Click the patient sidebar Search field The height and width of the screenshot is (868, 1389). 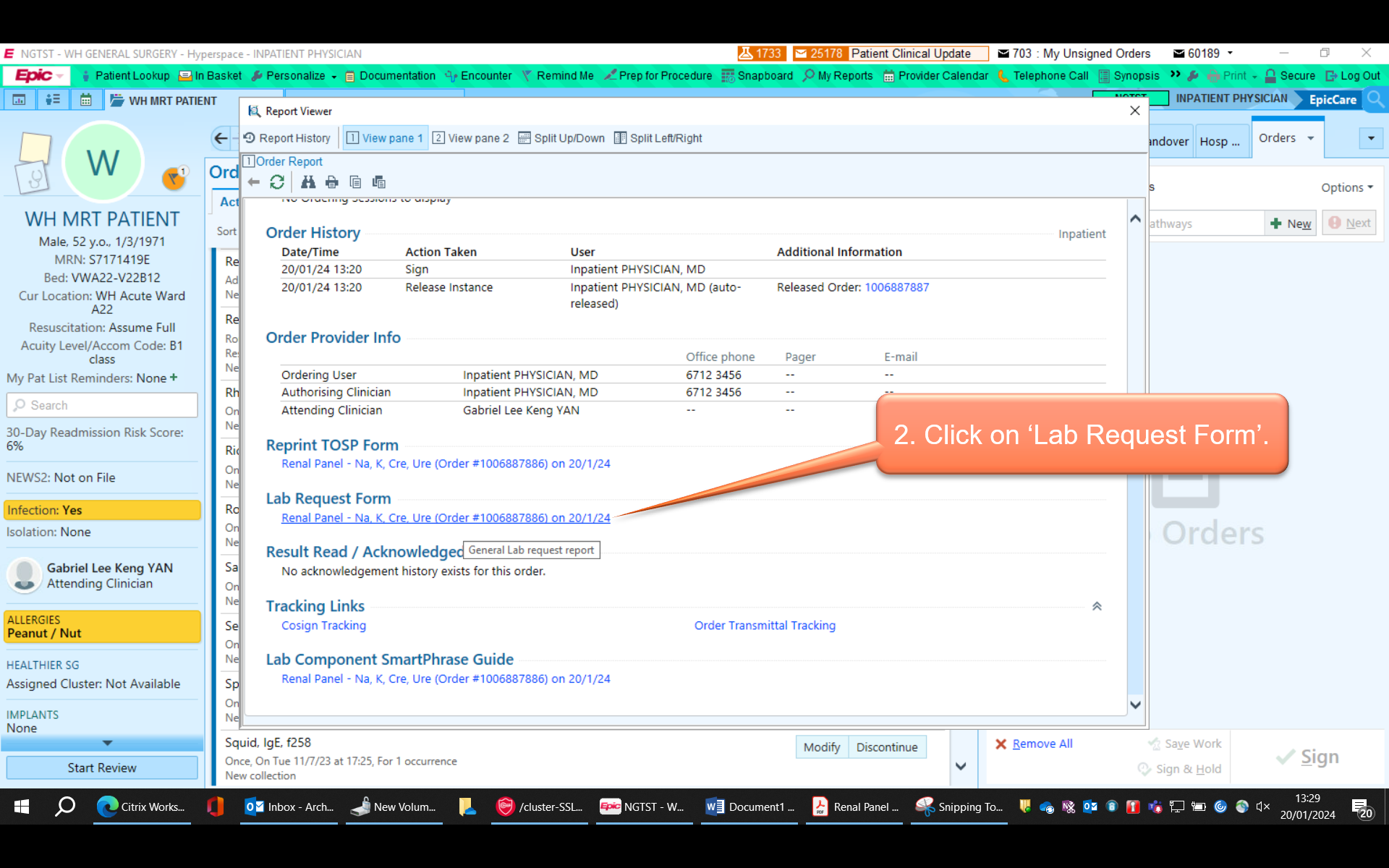[102, 405]
